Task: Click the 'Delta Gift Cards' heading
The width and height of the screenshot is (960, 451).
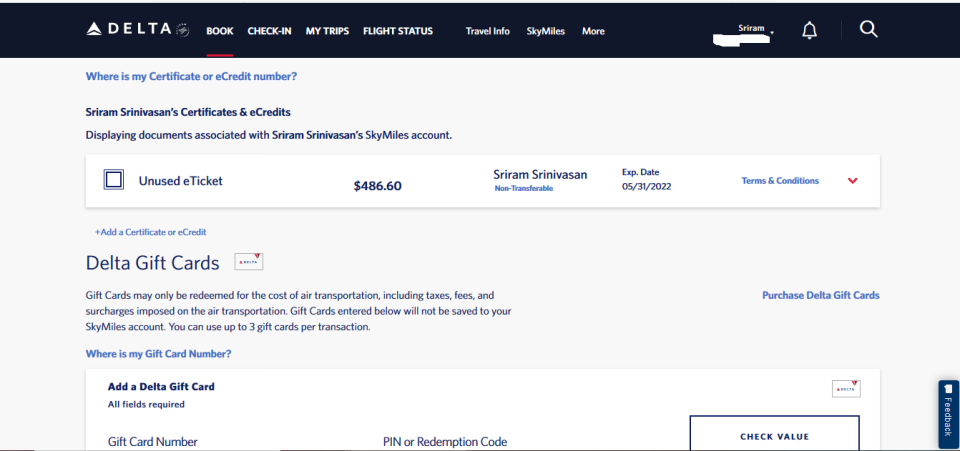Action: pos(152,263)
